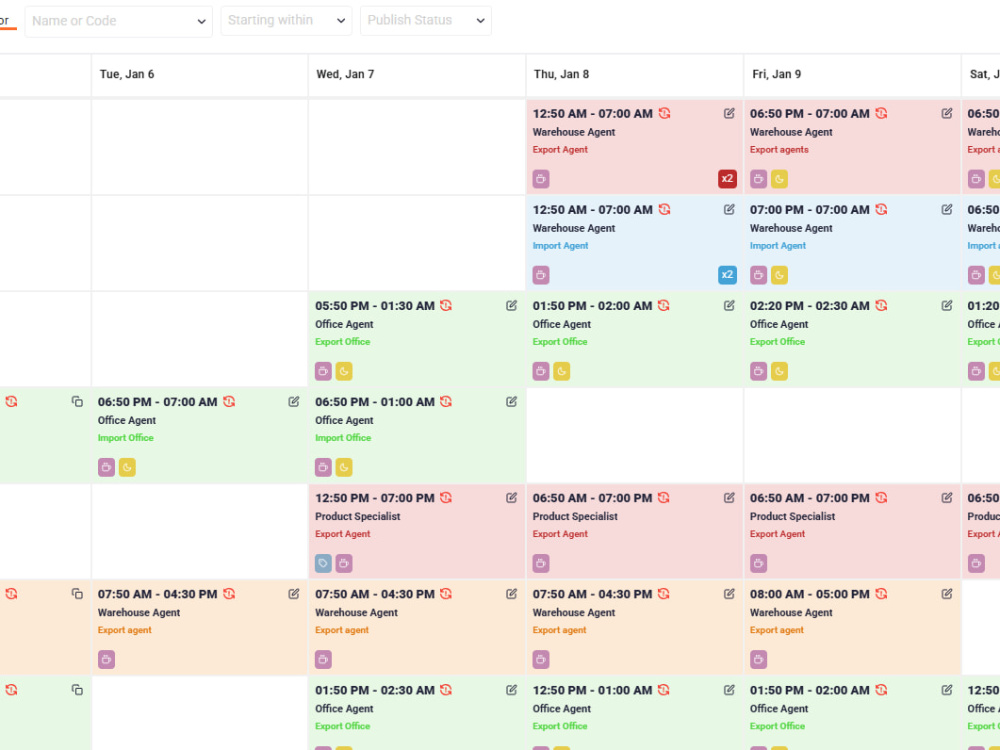This screenshot has height=750, width=1000.
Task: Edit Wed Jan 7 Product Specialist shift
Action: (511, 498)
